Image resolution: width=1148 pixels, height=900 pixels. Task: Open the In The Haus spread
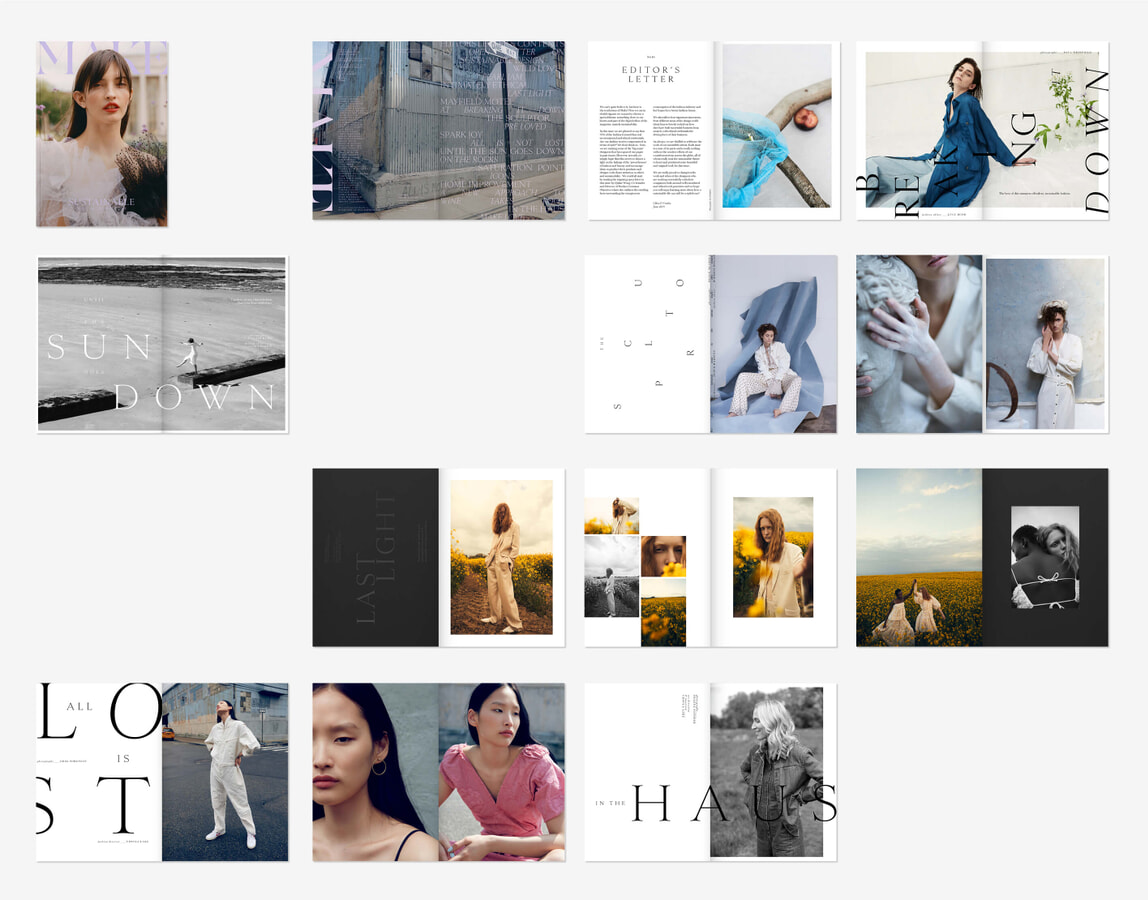(x=710, y=772)
